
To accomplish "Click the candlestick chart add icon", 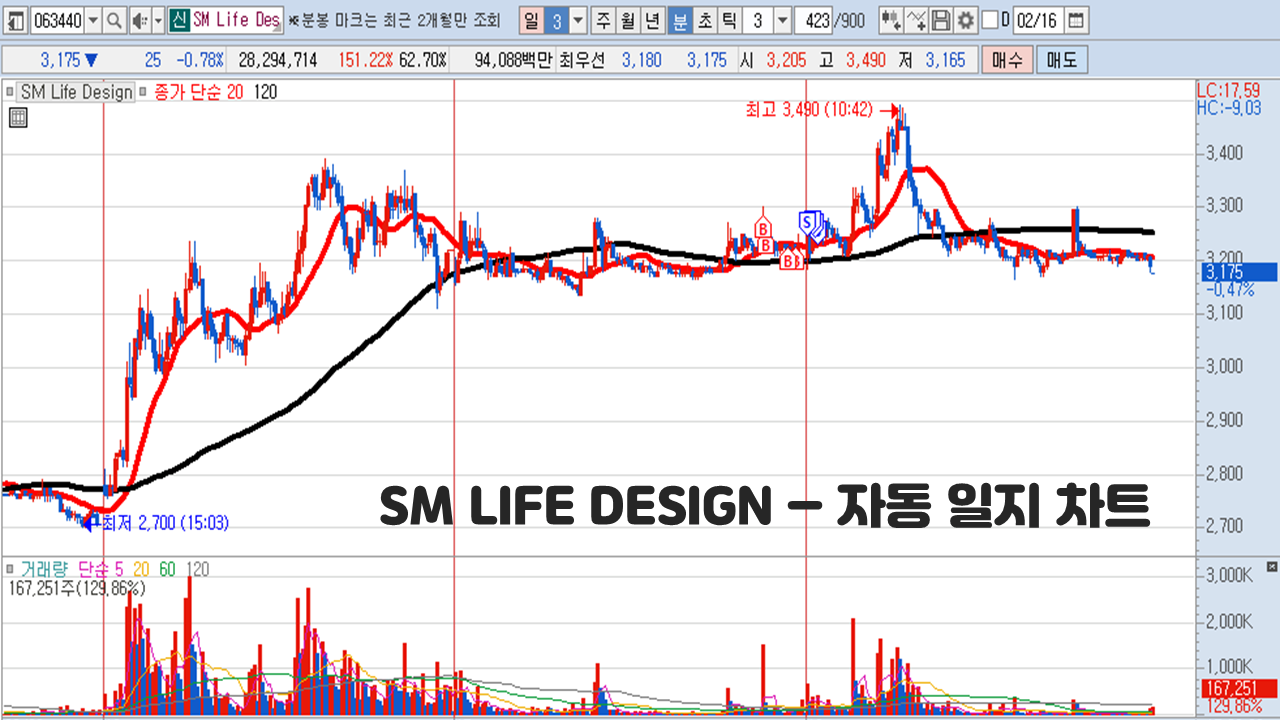I will (x=891, y=20).
